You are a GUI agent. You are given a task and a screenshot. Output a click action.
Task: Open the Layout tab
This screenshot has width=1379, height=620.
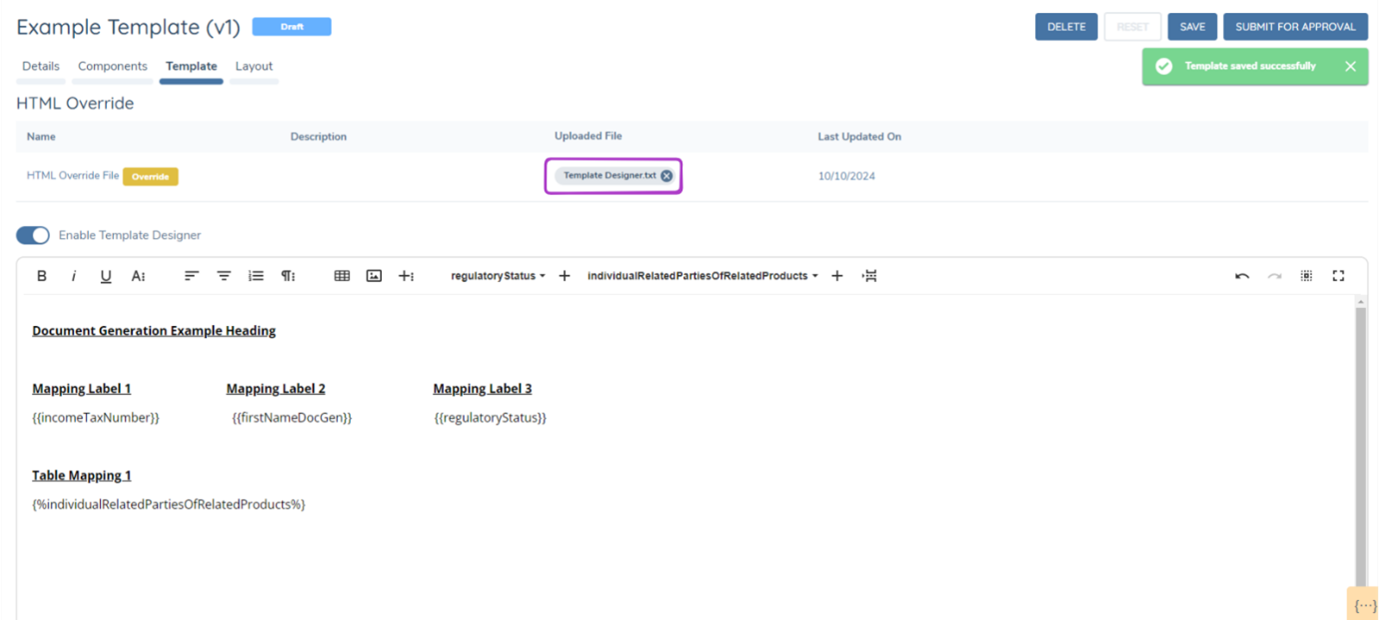(254, 66)
